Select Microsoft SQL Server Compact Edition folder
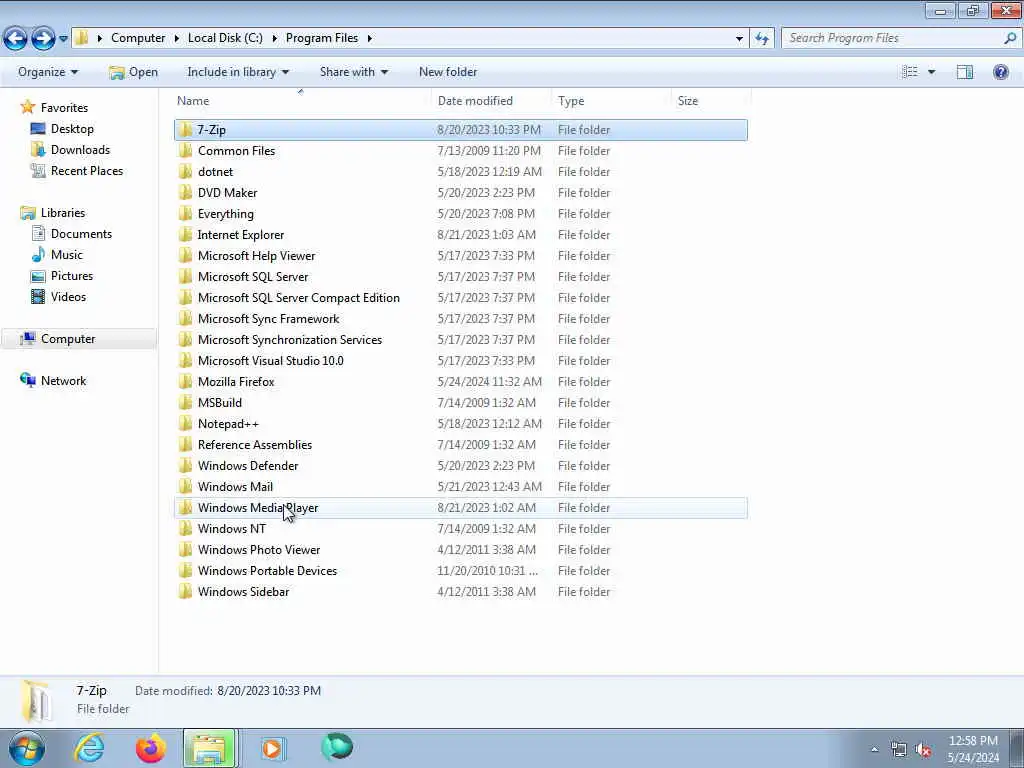1024x768 pixels. [298, 298]
